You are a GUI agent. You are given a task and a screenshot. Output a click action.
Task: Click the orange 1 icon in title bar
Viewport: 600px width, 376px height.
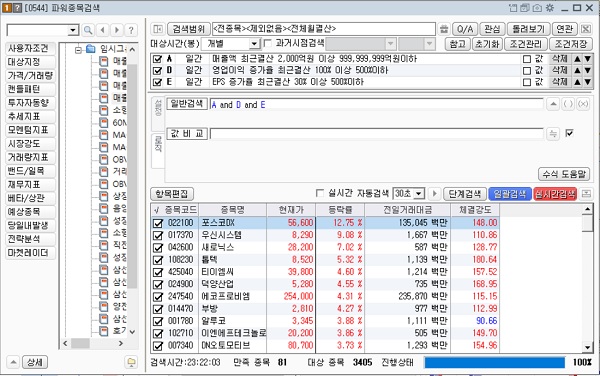[x=7, y=8]
